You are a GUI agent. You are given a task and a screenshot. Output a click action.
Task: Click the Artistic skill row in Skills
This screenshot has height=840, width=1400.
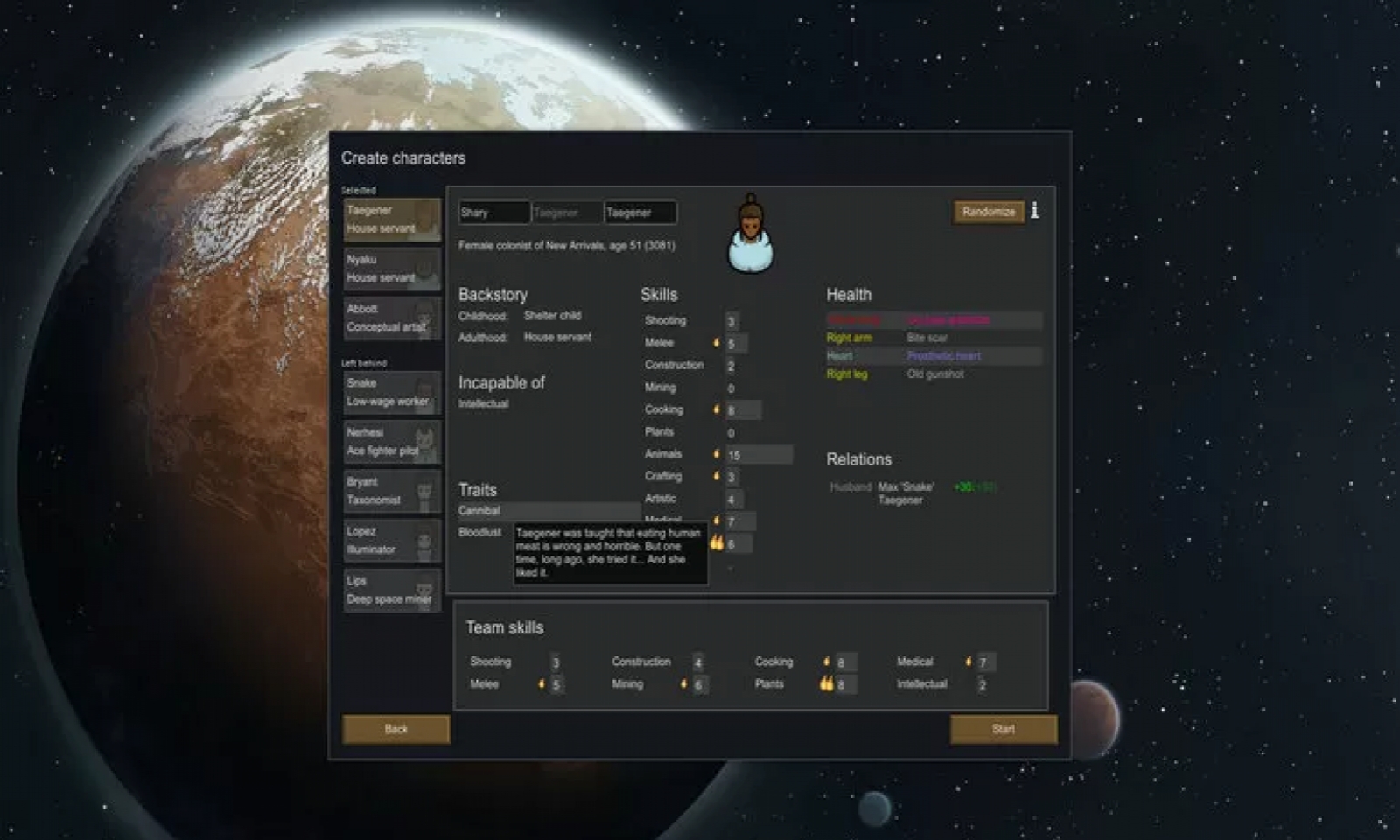pyautogui.click(x=693, y=499)
